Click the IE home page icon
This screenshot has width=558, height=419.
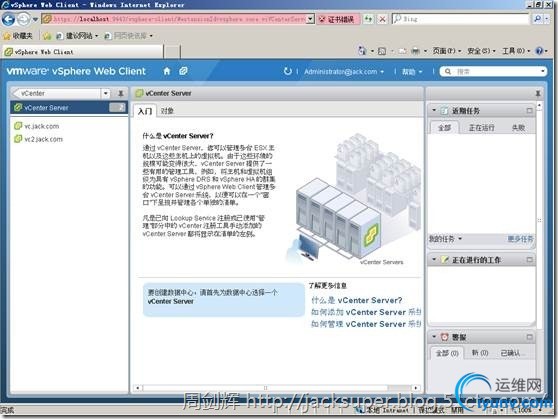(x=362, y=51)
